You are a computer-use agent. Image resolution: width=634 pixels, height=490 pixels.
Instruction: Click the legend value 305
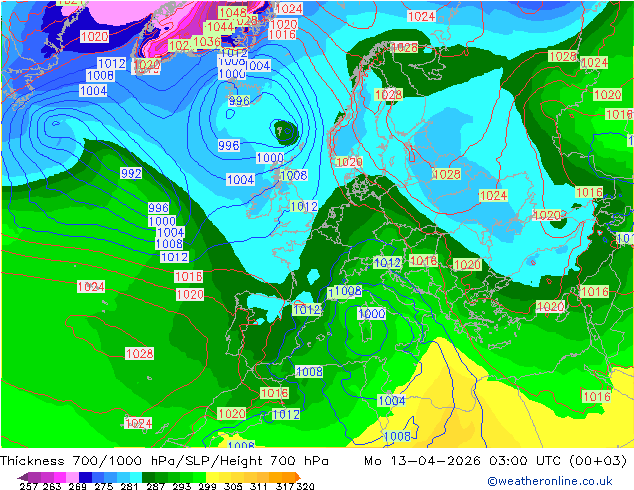(233, 486)
